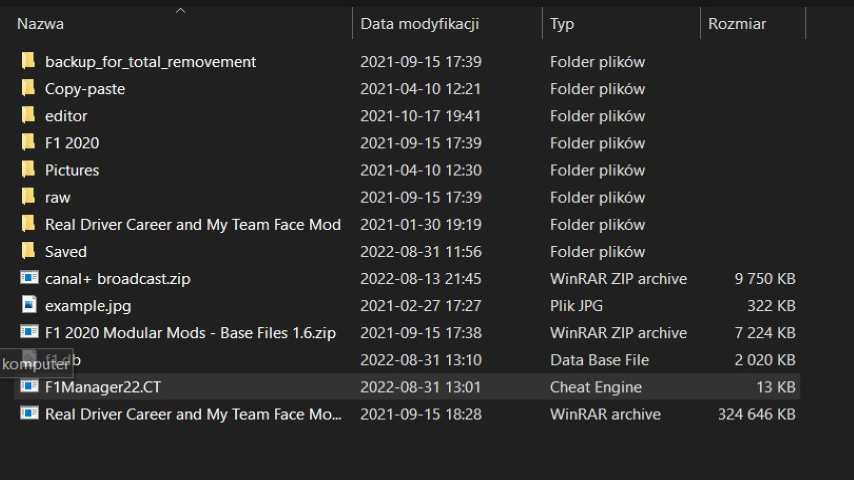Sort files by Rozmiar column

tap(736, 23)
